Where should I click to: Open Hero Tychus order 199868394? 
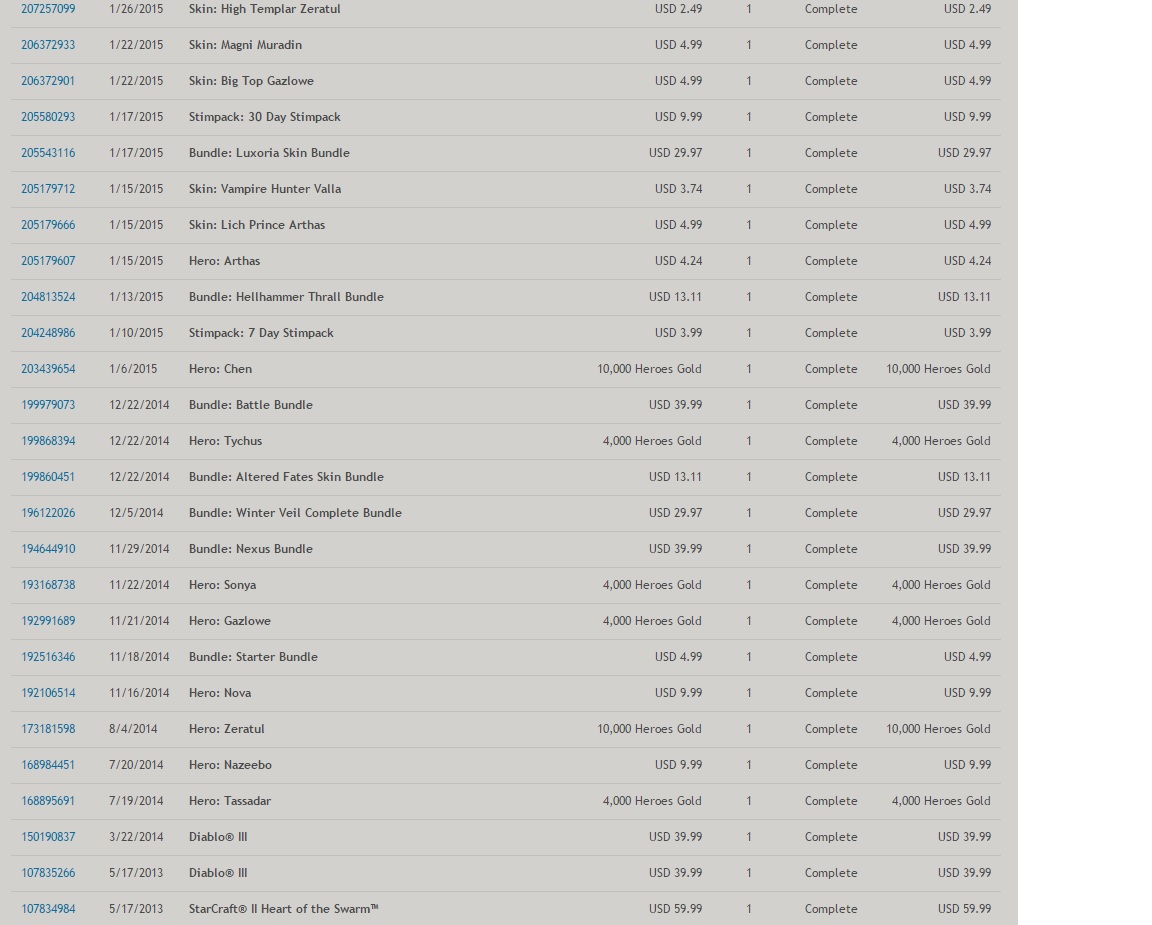point(48,441)
